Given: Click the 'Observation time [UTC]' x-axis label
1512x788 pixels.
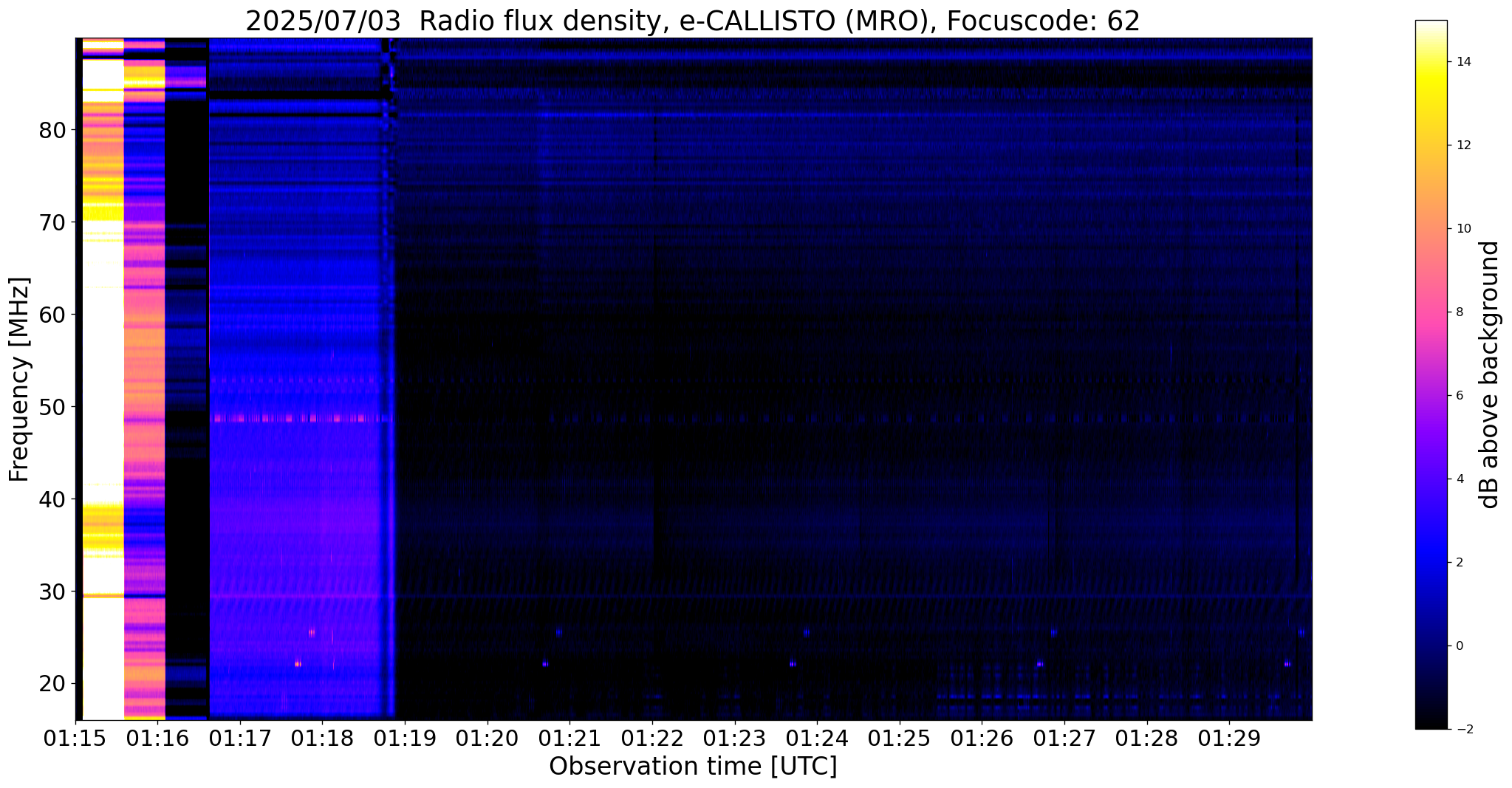Looking at the screenshot, I should (693, 767).
